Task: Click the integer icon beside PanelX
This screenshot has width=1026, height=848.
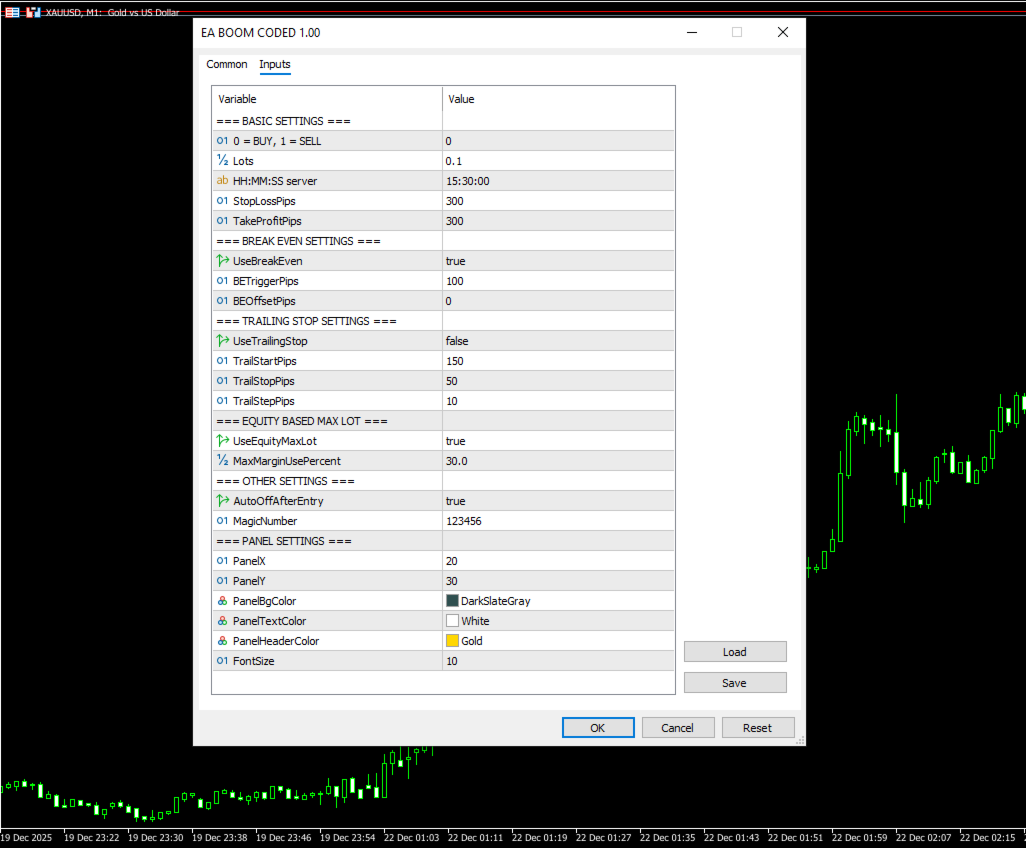Action: [222, 560]
